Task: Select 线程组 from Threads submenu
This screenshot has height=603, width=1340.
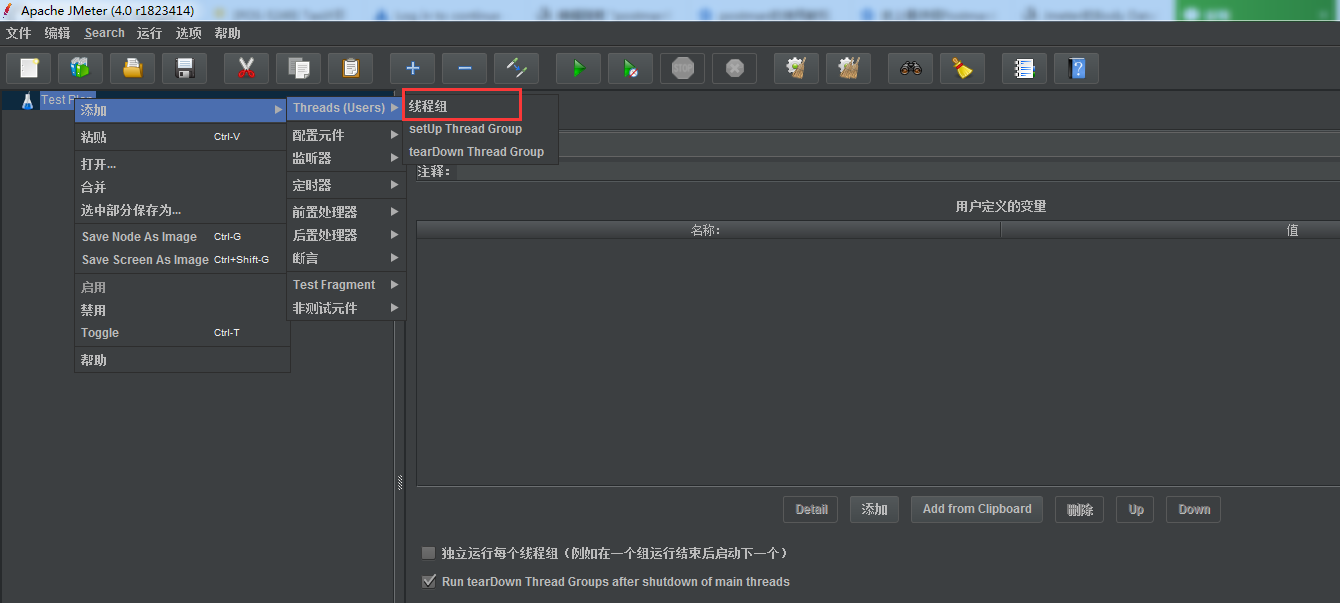Action: click(462, 105)
